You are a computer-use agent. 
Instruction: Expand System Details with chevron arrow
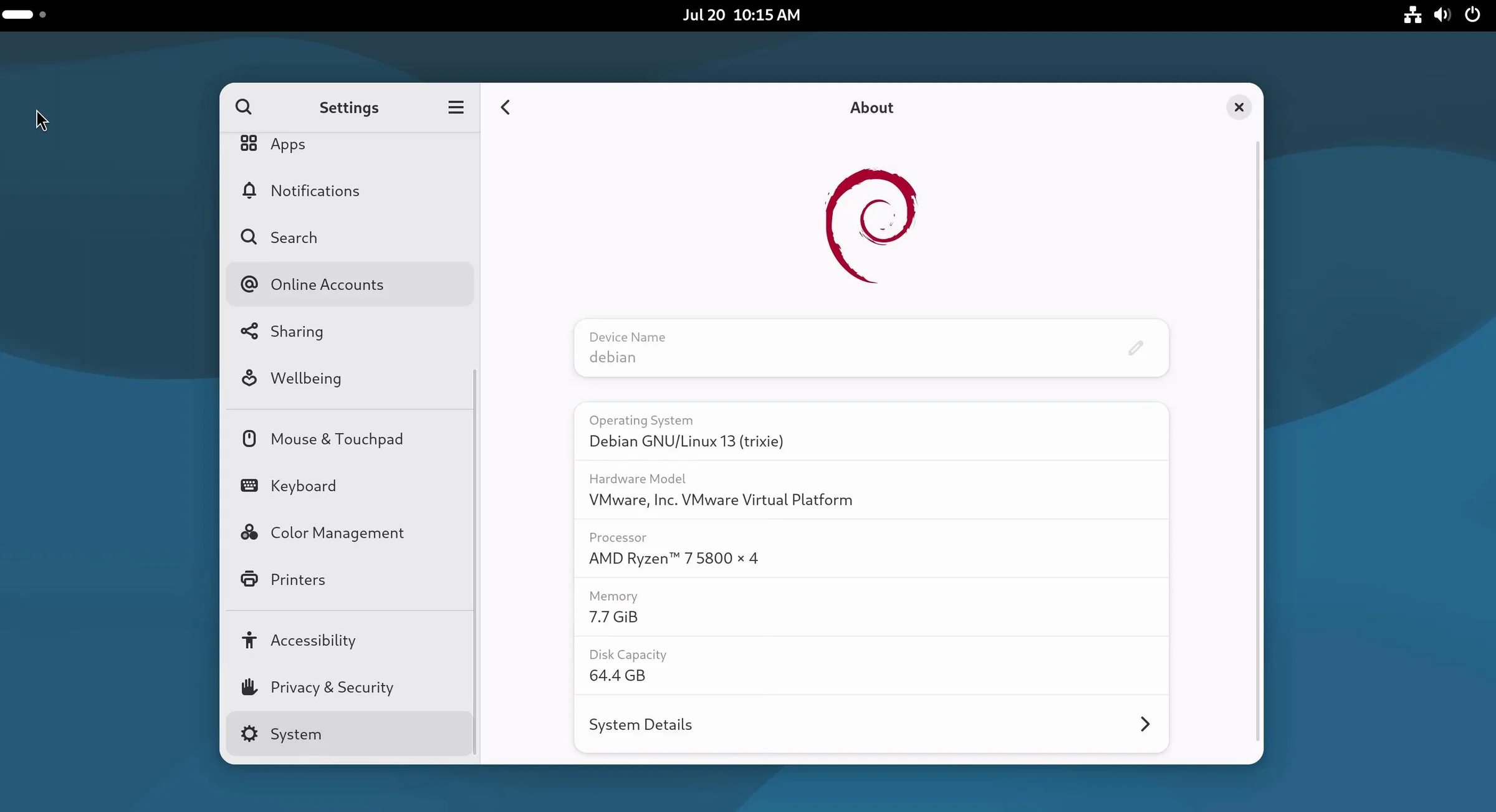[x=1144, y=724]
